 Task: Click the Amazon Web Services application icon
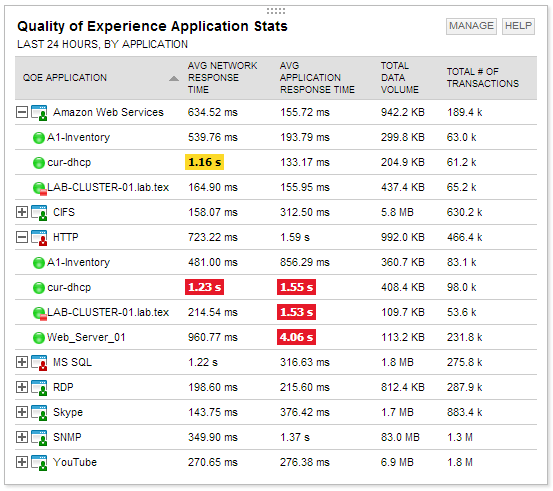pyautogui.click(x=39, y=113)
